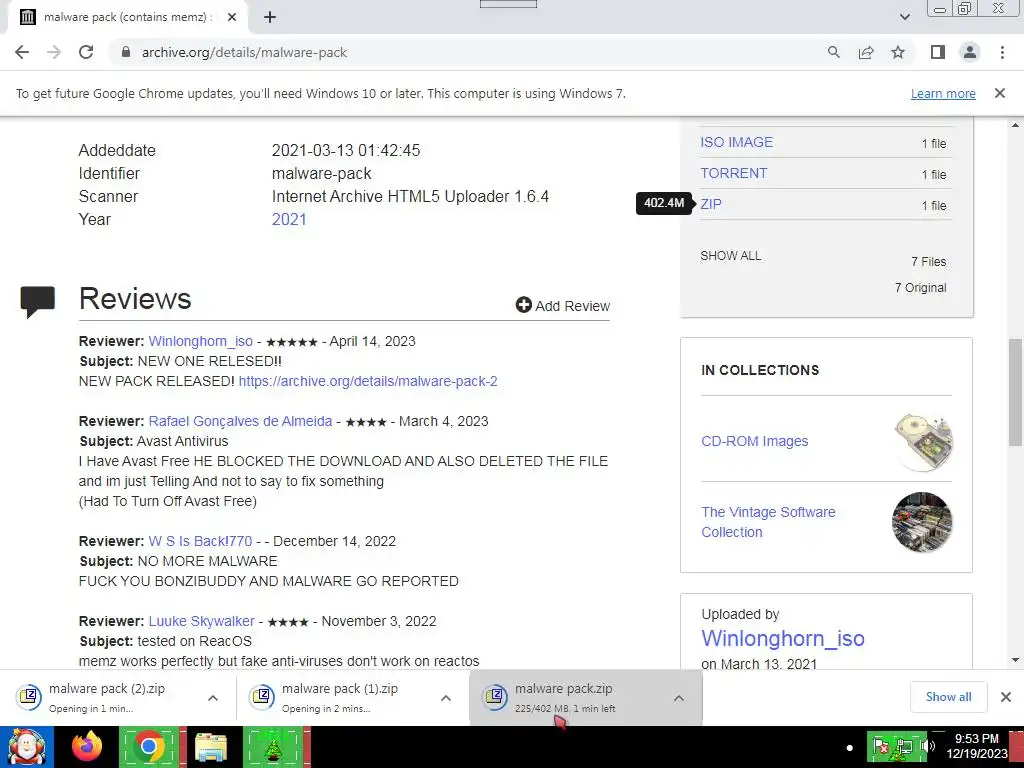View site information via the lock icon

(126, 52)
